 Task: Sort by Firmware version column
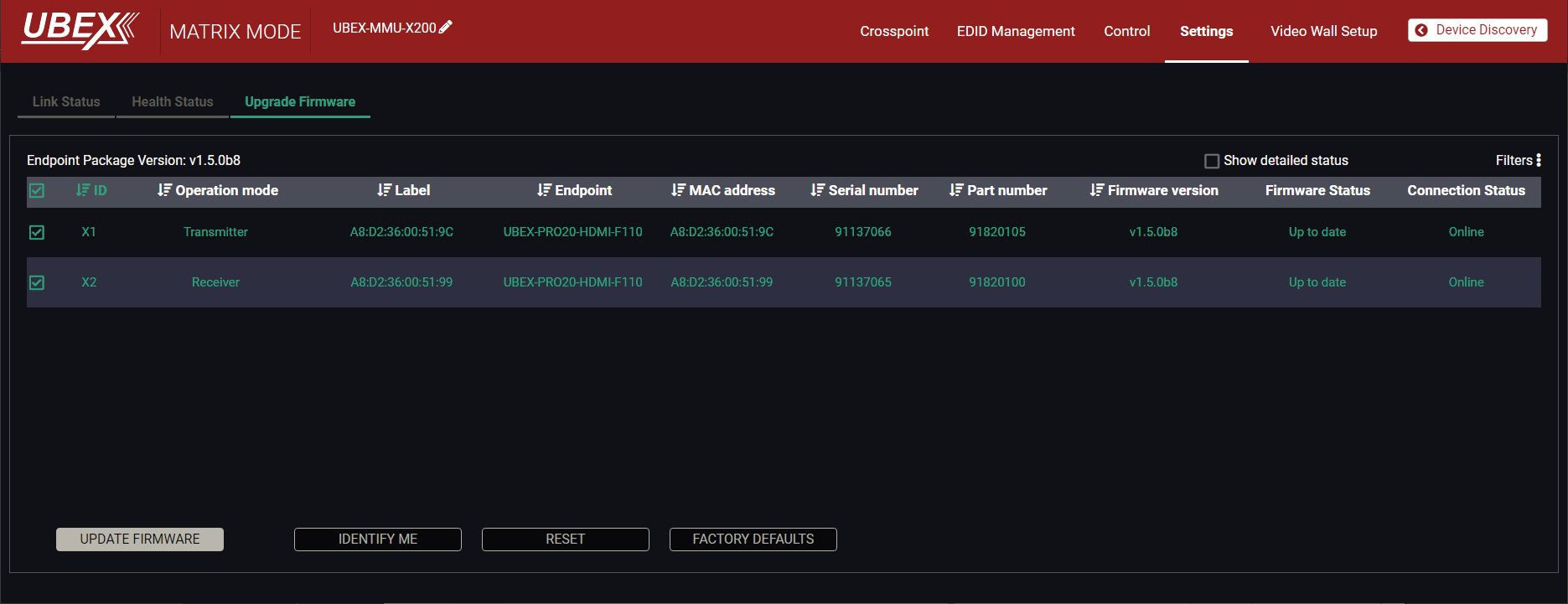pyautogui.click(x=1154, y=190)
